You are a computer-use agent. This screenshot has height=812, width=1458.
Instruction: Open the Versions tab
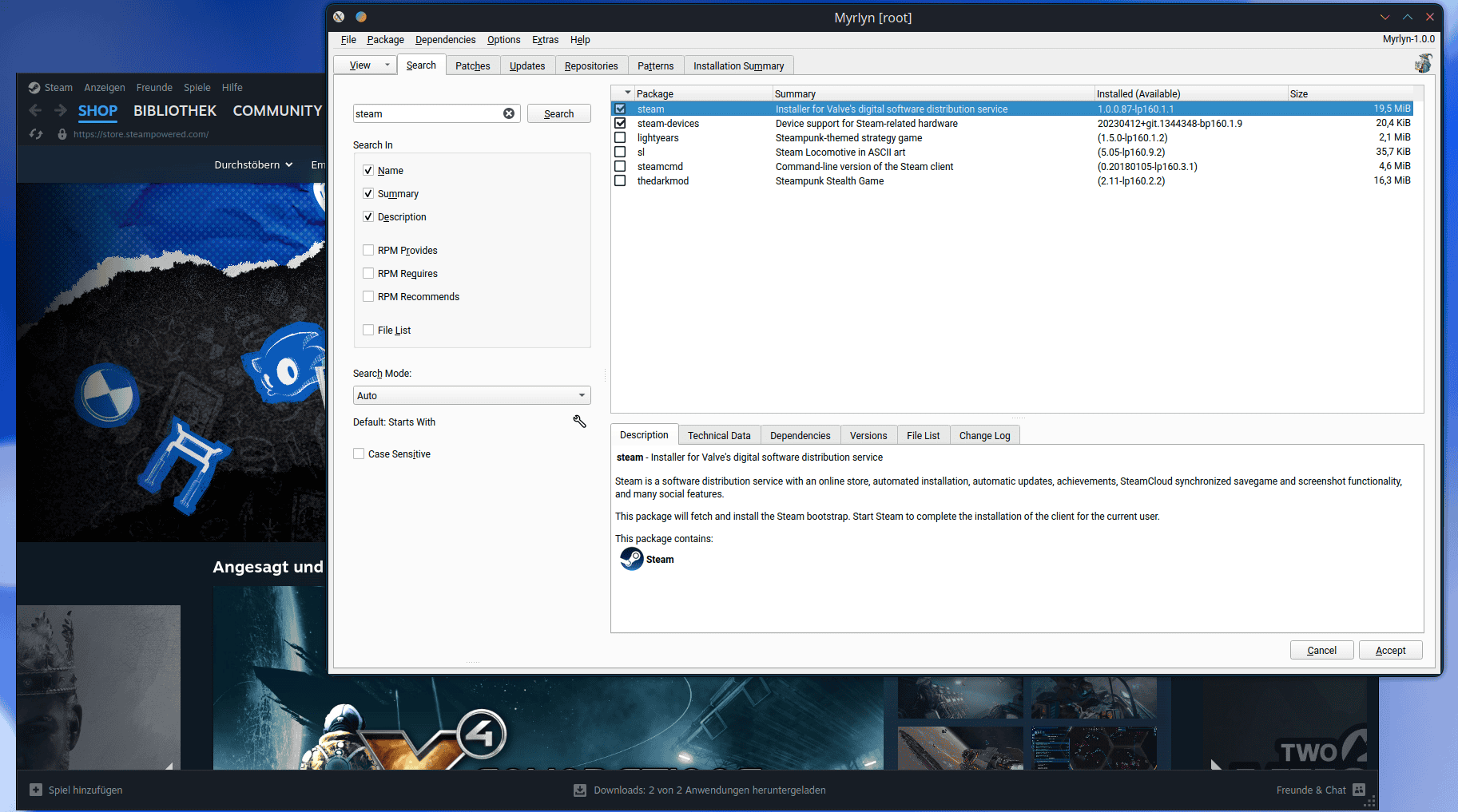868,435
